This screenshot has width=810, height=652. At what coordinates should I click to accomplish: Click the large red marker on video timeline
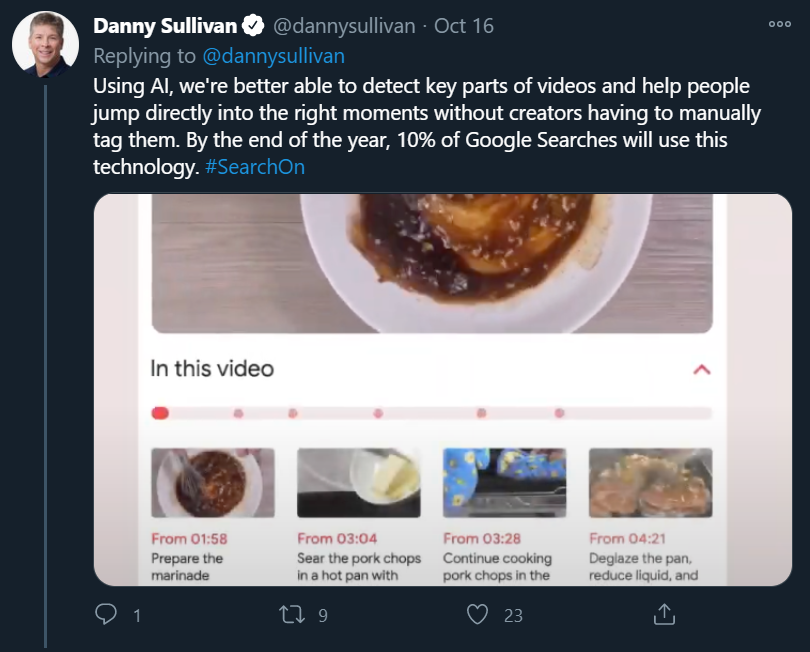coord(159,413)
